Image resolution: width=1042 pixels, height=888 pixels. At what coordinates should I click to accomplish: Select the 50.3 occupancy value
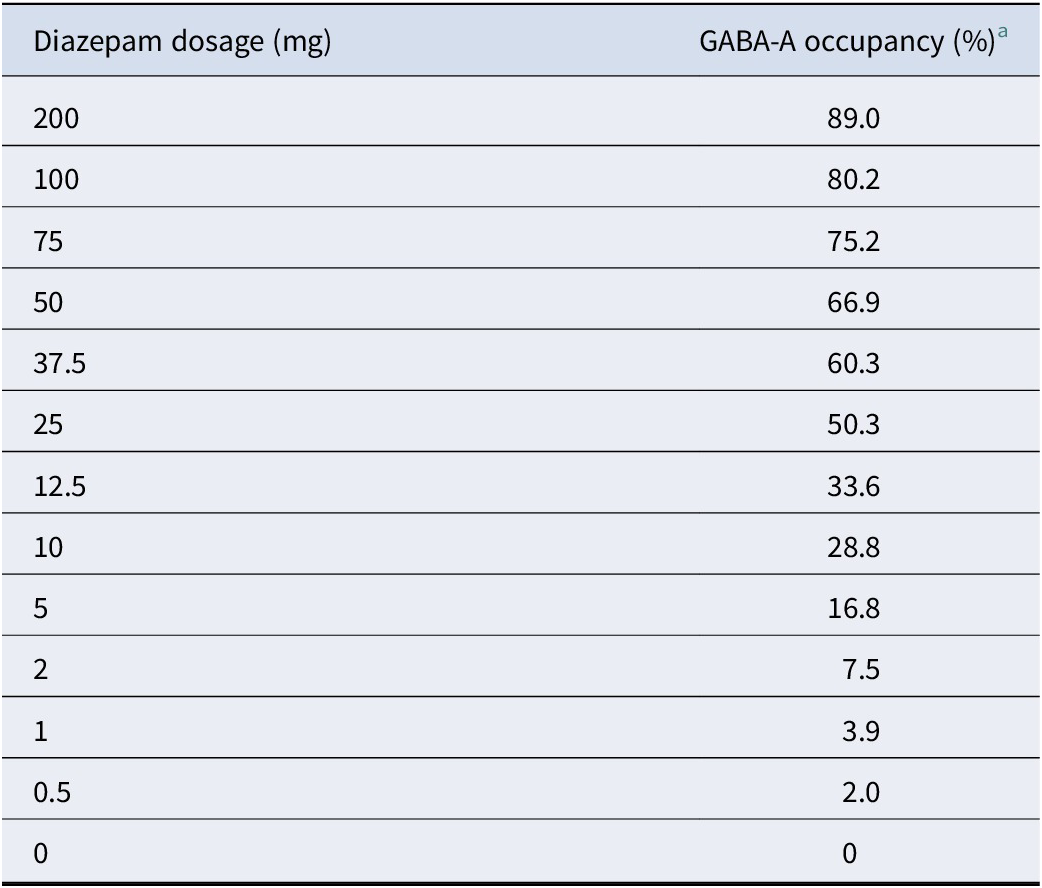click(853, 425)
